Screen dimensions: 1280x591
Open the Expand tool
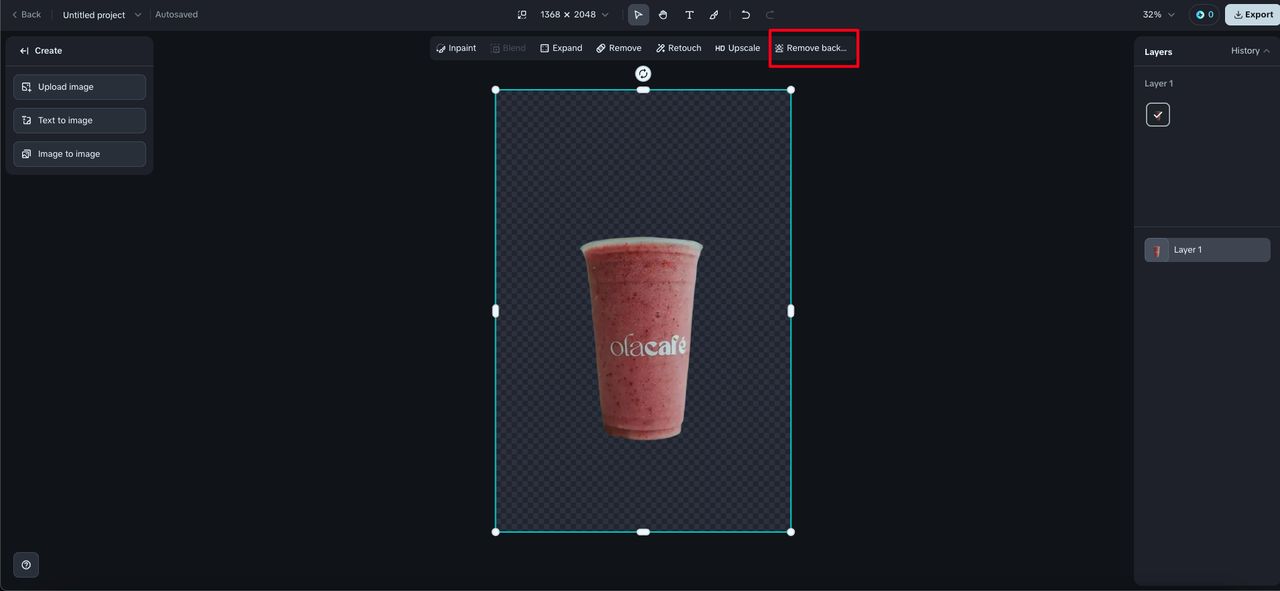tap(561, 48)
